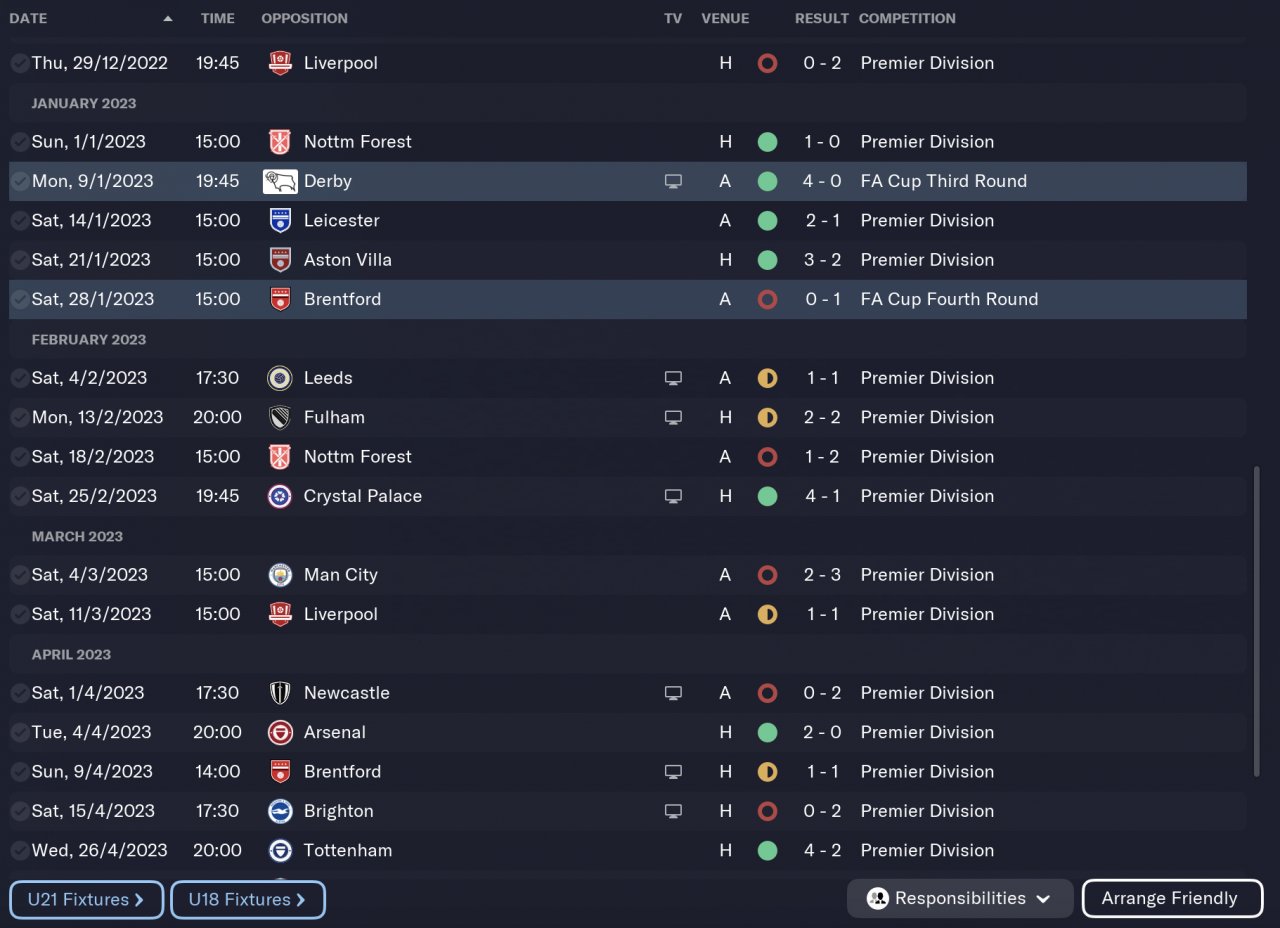Click the green win indicator for Arsenal match
The image size is (1280, 928).
pyautogui.click(x=767, y=732)
